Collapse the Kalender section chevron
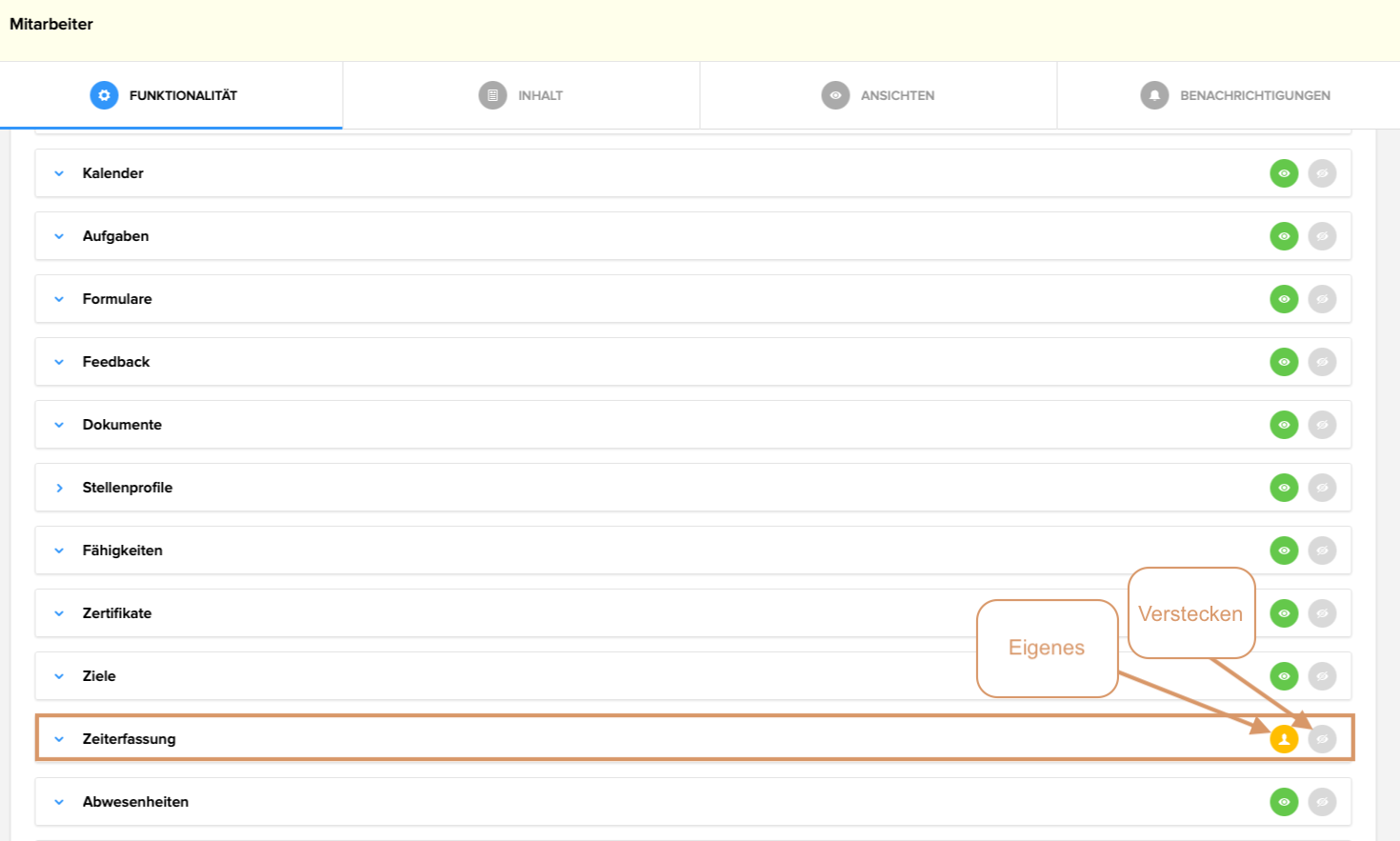Screen dimensions: 1400x841 (59, 173)
